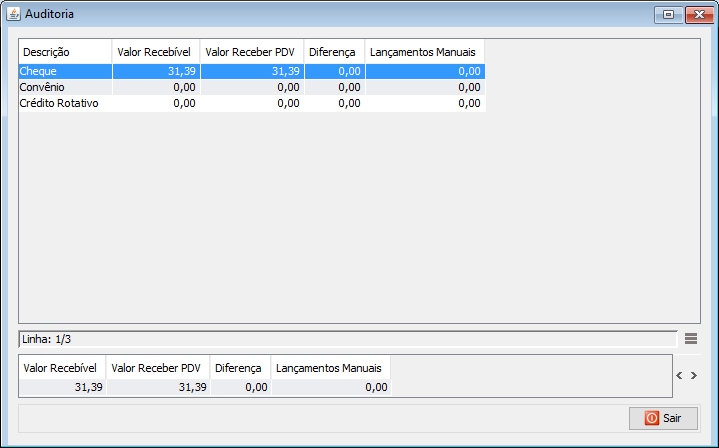The image size is (719, 448).
Task: Click the Java icon in title bar
Action: (x=13, y=15)
